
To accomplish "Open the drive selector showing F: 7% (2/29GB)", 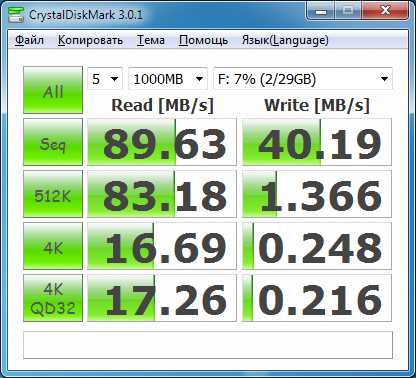I will 303,79.
